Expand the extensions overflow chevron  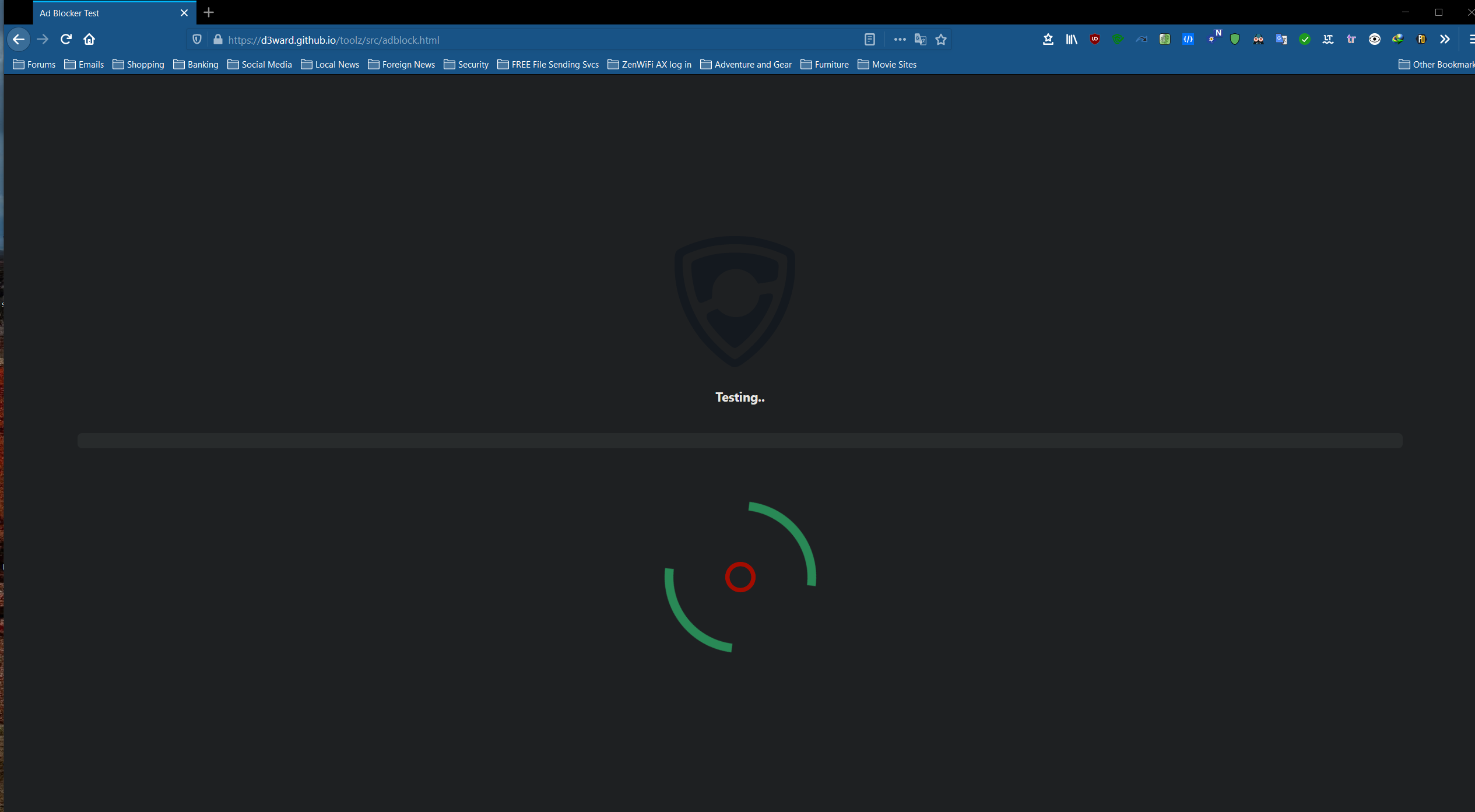tap(1444, 40)
